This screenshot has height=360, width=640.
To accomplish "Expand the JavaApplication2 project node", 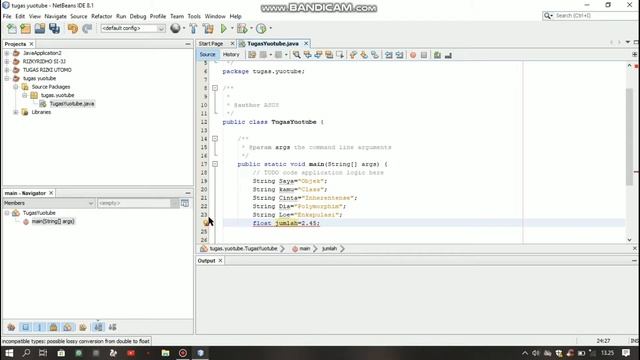I will (7, 53).
